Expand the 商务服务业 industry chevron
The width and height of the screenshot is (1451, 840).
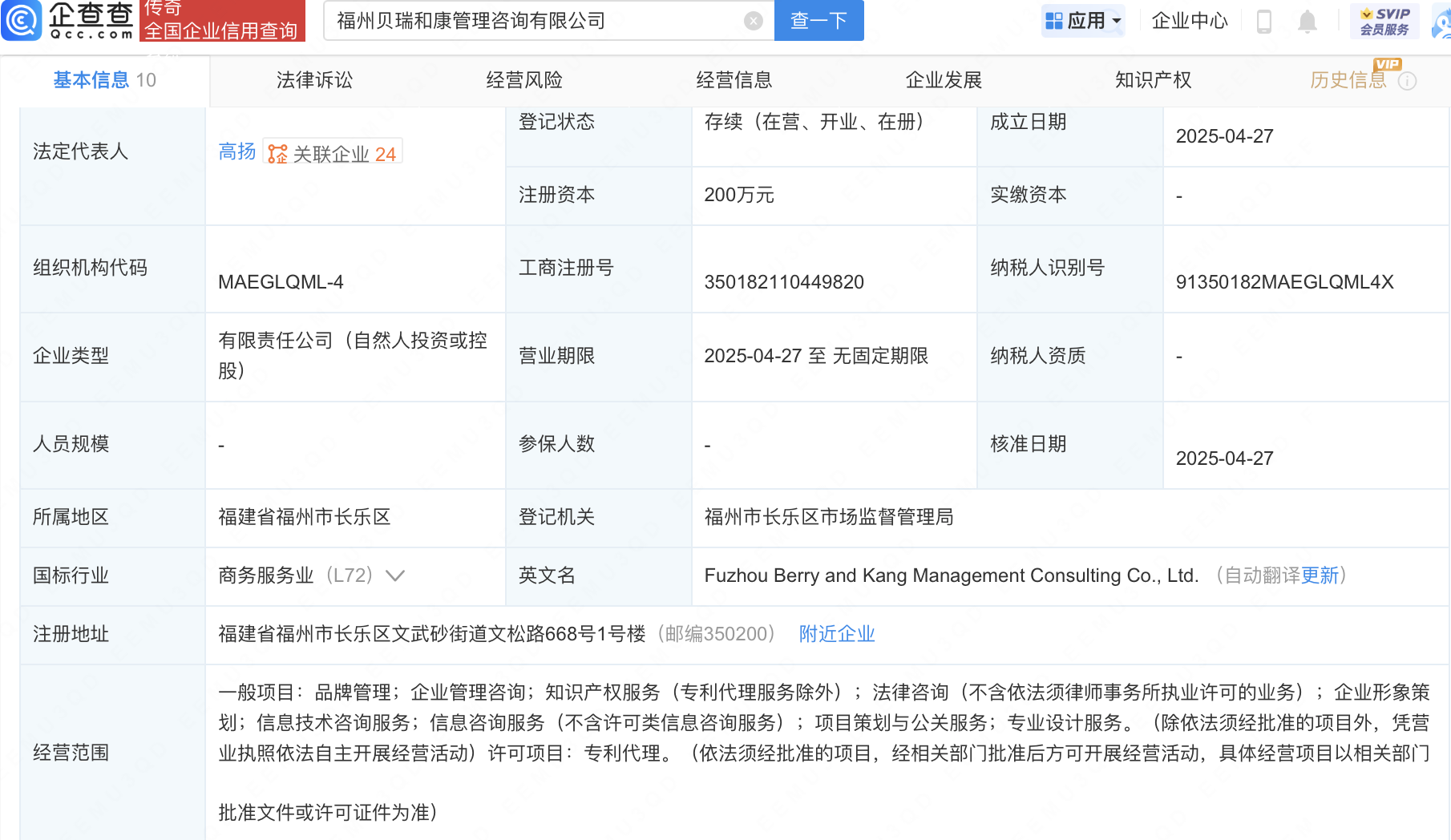(x=395, y=575)
